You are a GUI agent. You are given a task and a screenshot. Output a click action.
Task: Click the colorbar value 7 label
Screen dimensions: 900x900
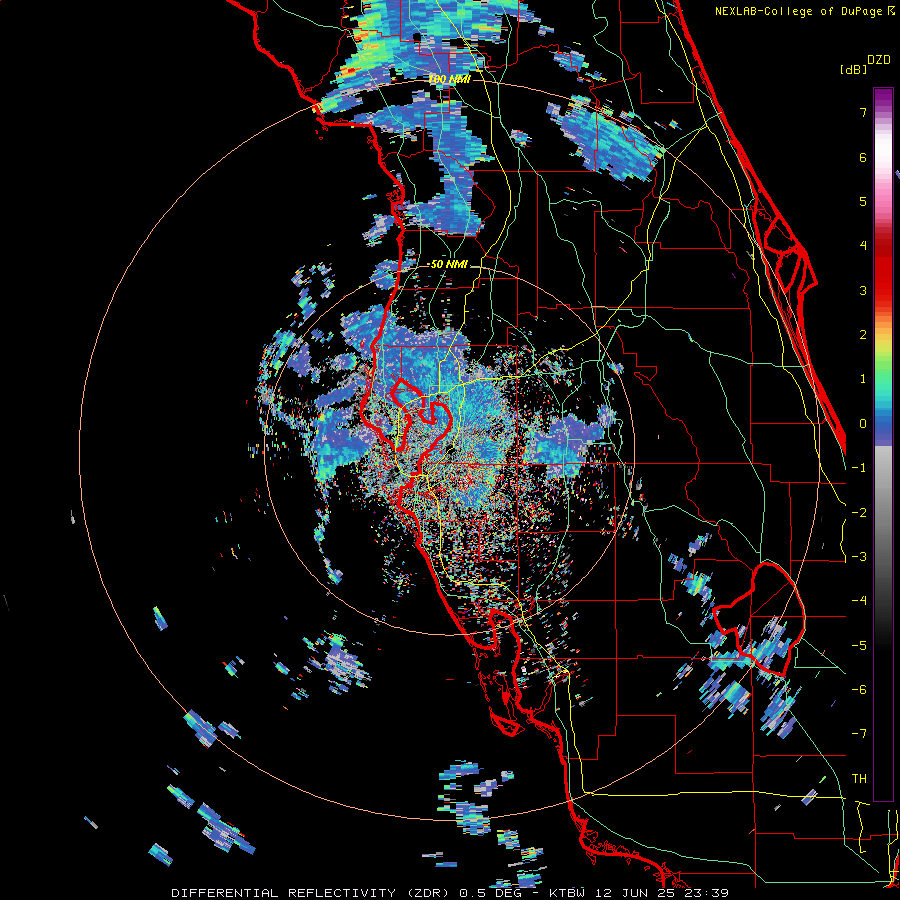coord(863,112)
